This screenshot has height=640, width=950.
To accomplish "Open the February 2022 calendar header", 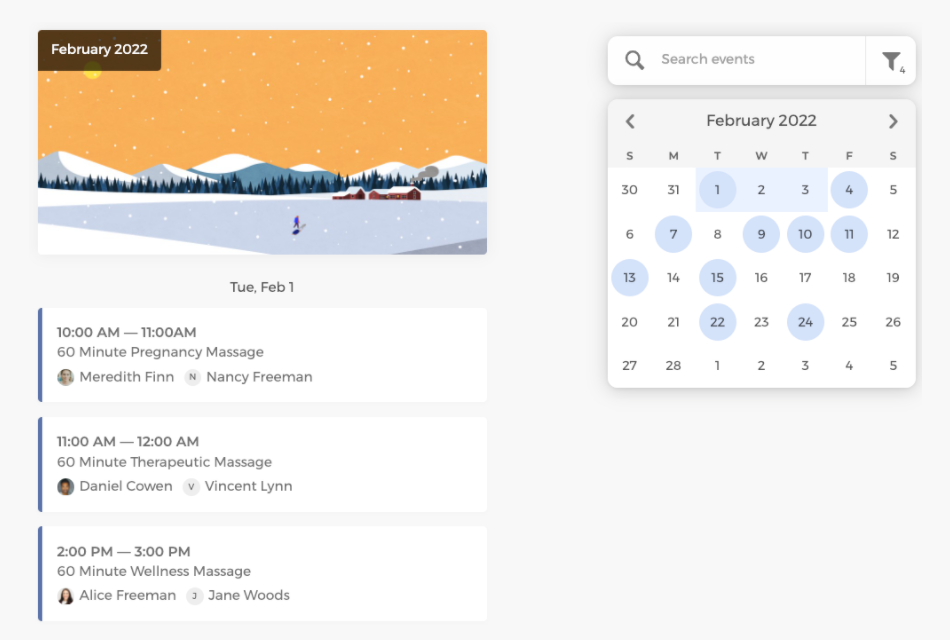I will coord(761,120).
